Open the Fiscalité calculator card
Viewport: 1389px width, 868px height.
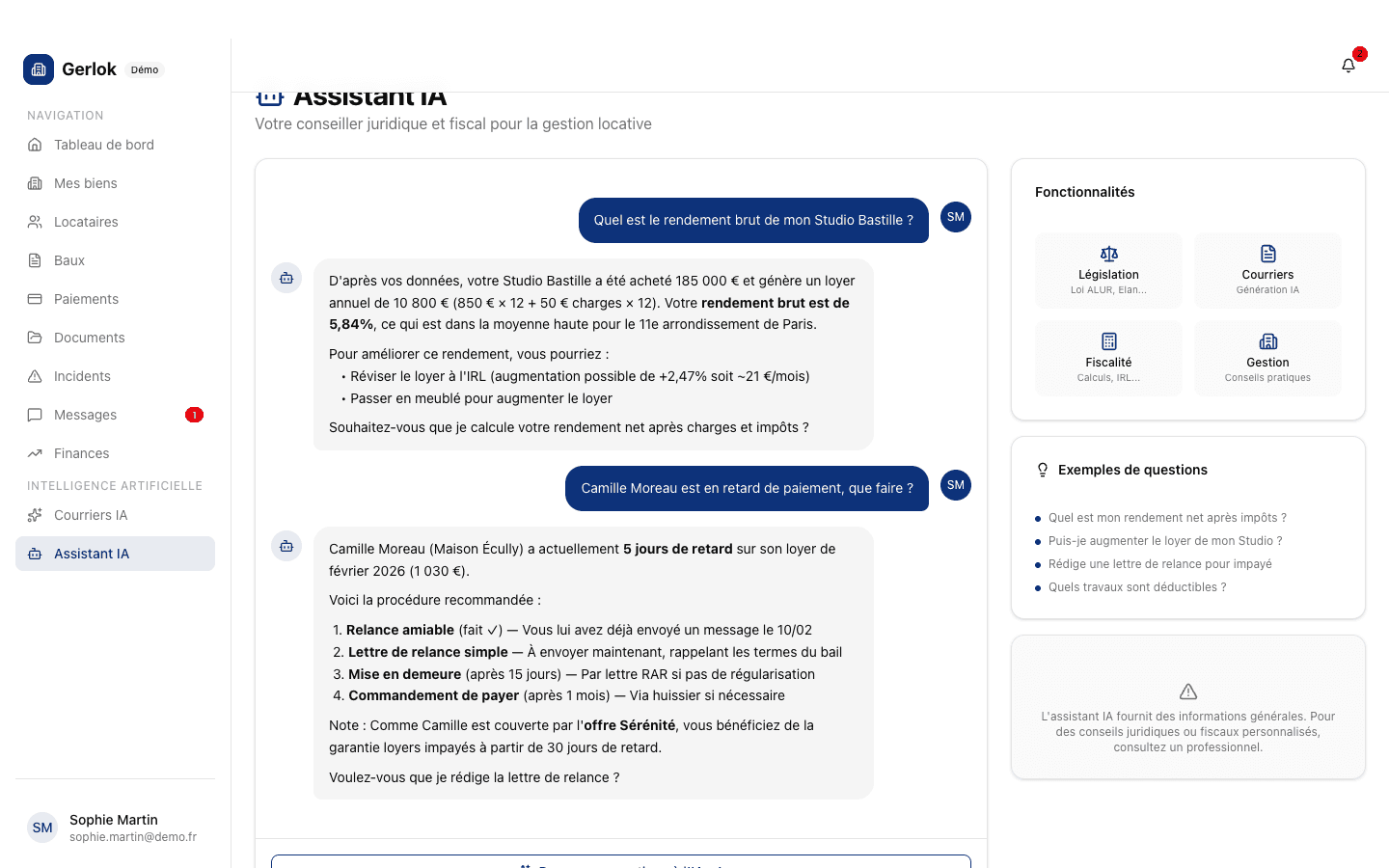(x=1108, y=358)
